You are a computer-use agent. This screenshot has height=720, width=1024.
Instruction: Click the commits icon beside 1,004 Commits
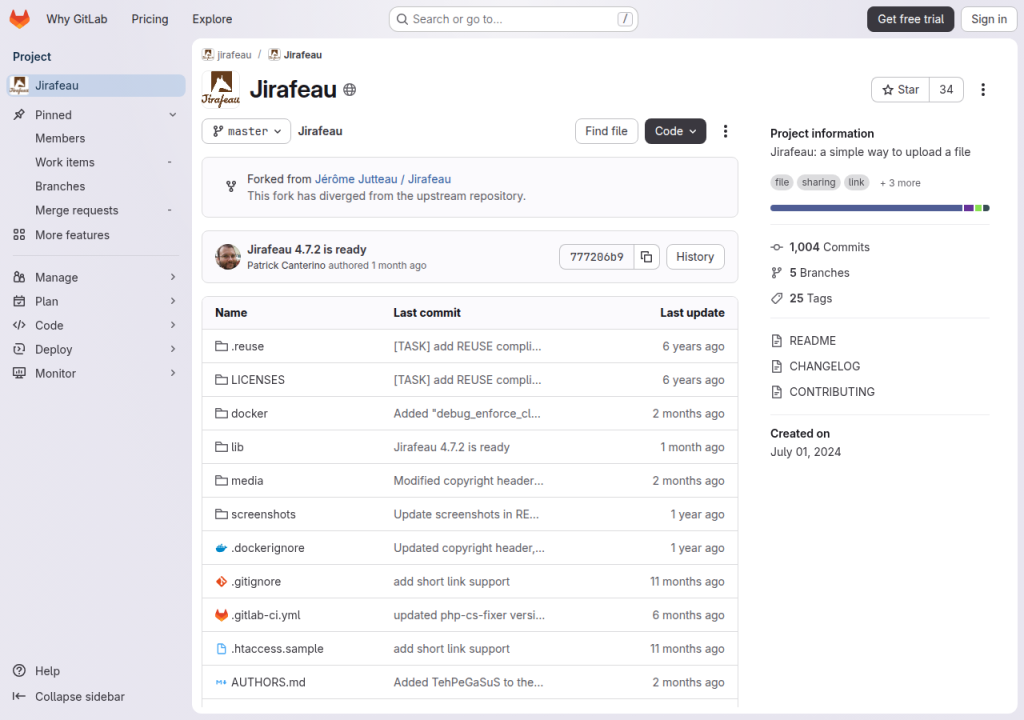point(776,247)
